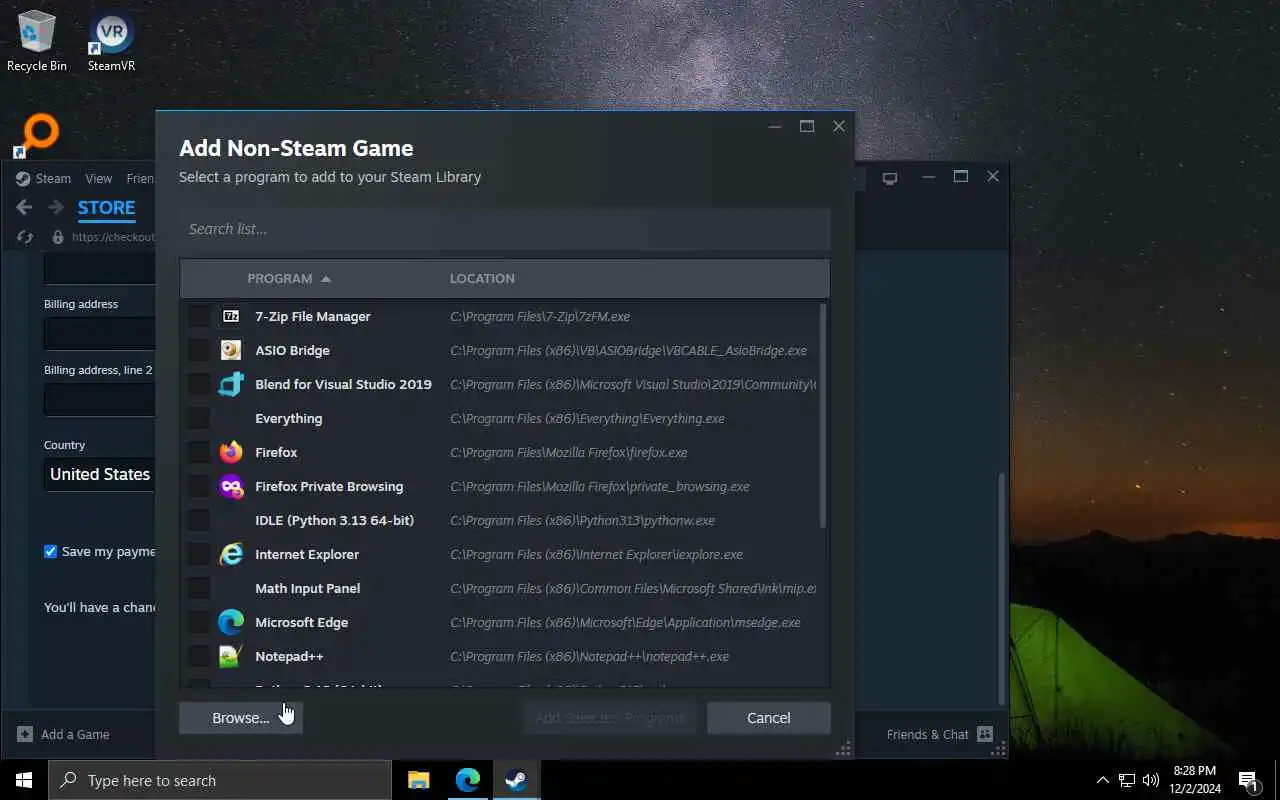Click the Microsoft Edge icon in program list
Image resolution: width=1280 pixels, height=800 pixels.
click(x=231, y=622)
